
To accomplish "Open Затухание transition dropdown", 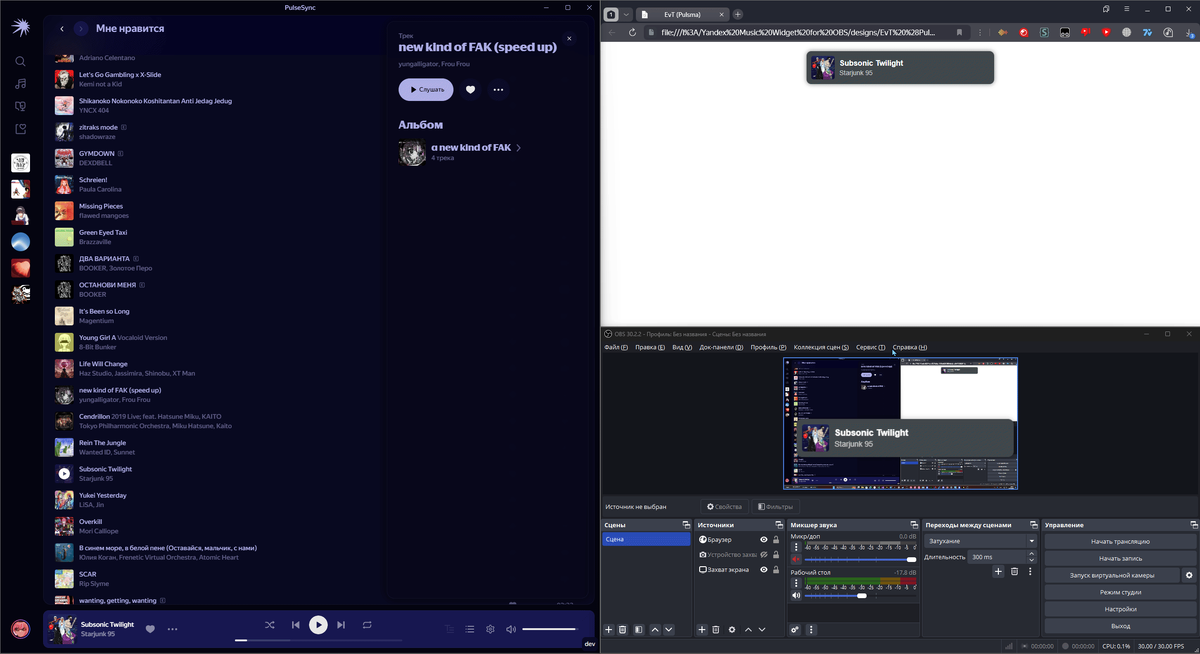I will click(981, 541).
